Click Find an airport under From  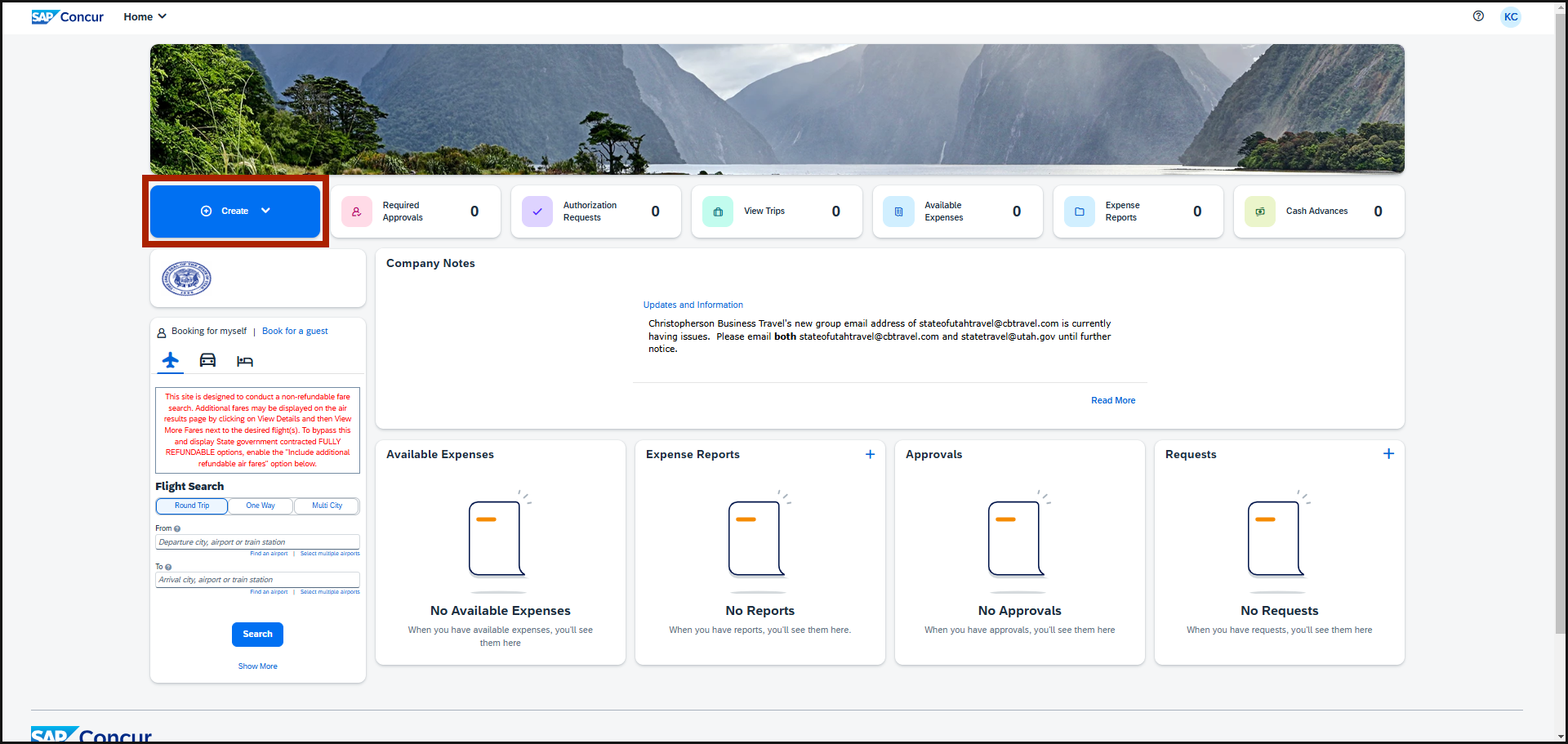(x=269, y=554)
